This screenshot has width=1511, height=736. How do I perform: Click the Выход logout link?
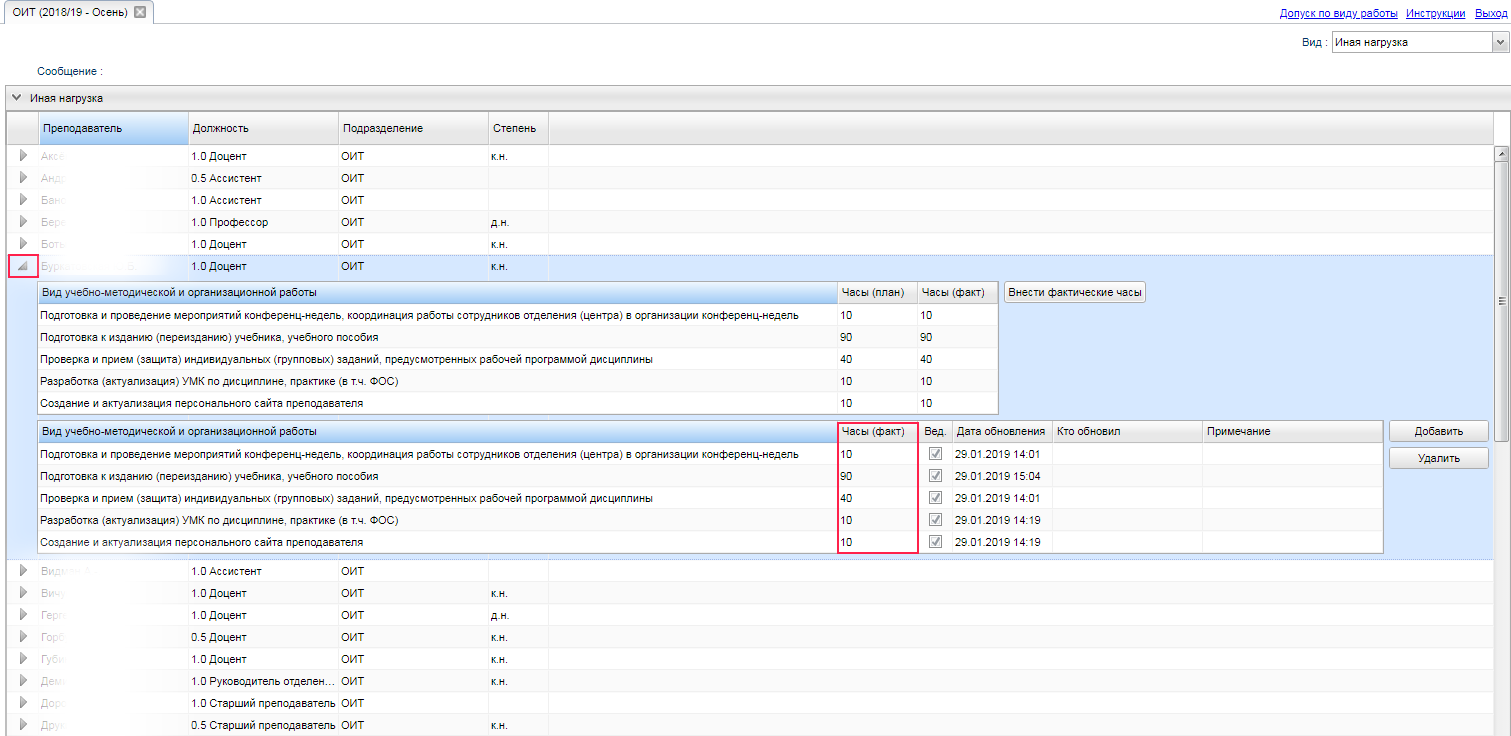[x=1491, y=13]
